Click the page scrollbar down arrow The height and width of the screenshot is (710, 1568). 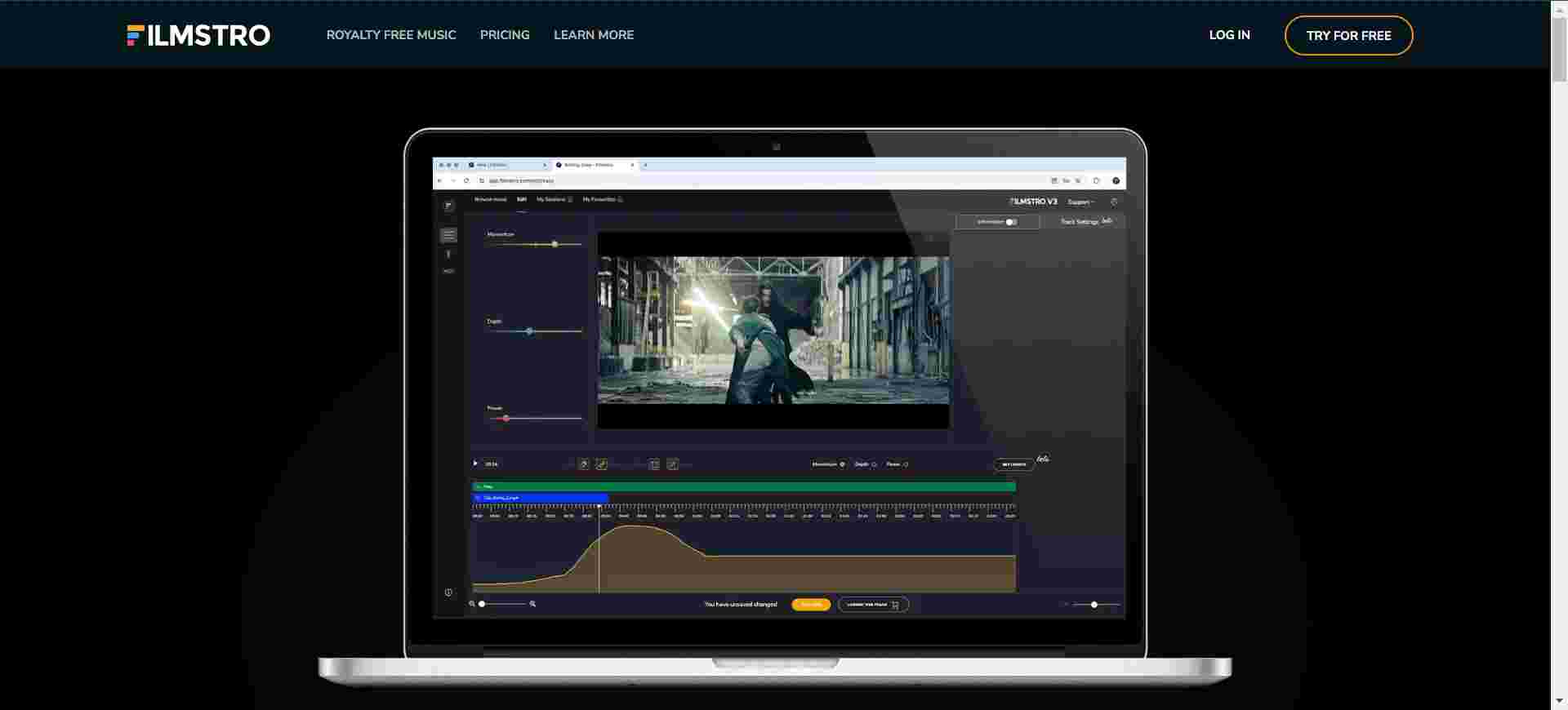(x=1559, y=702)
